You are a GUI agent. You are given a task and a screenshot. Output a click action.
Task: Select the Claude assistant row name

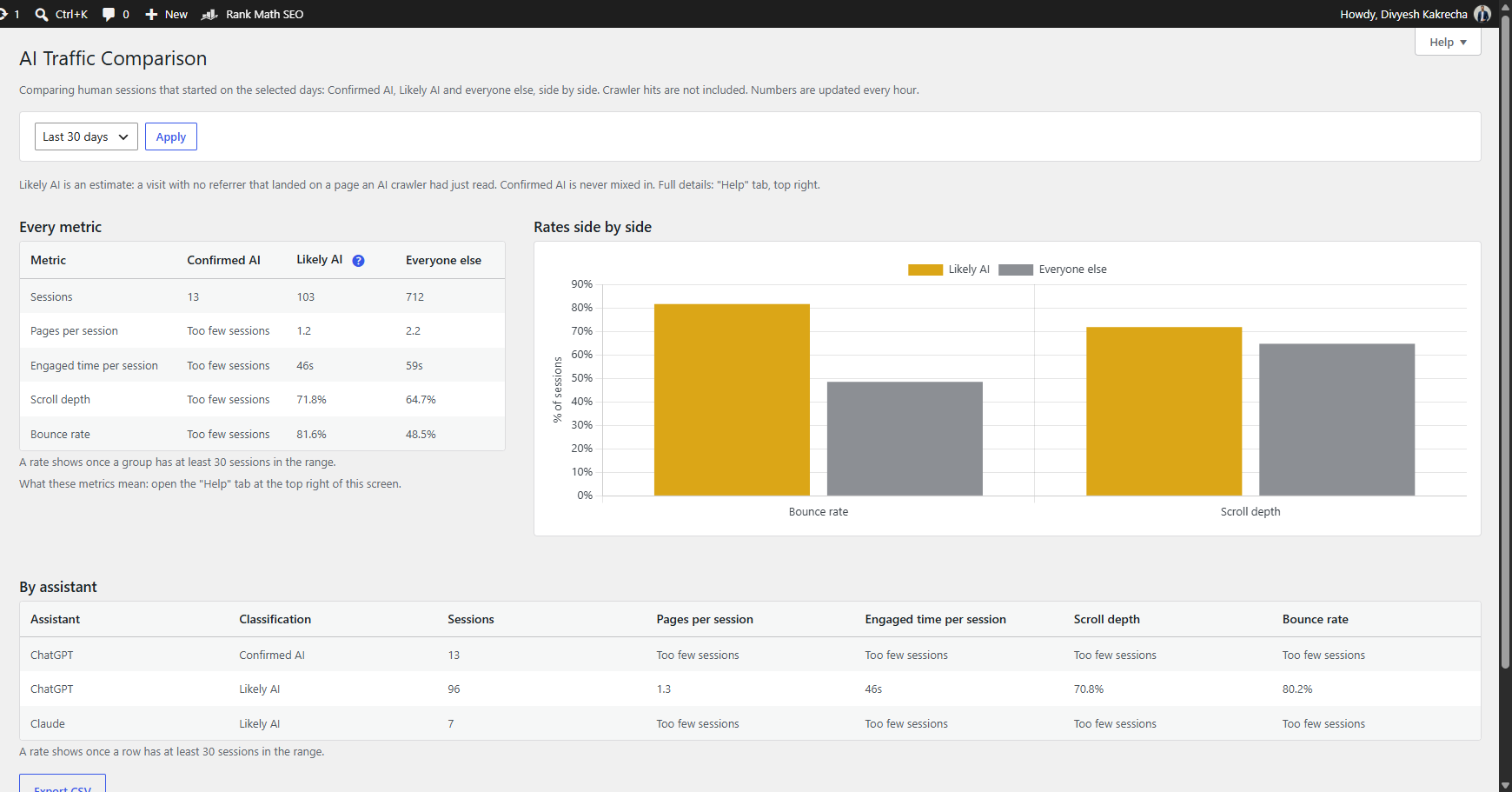tap(48, 724)
